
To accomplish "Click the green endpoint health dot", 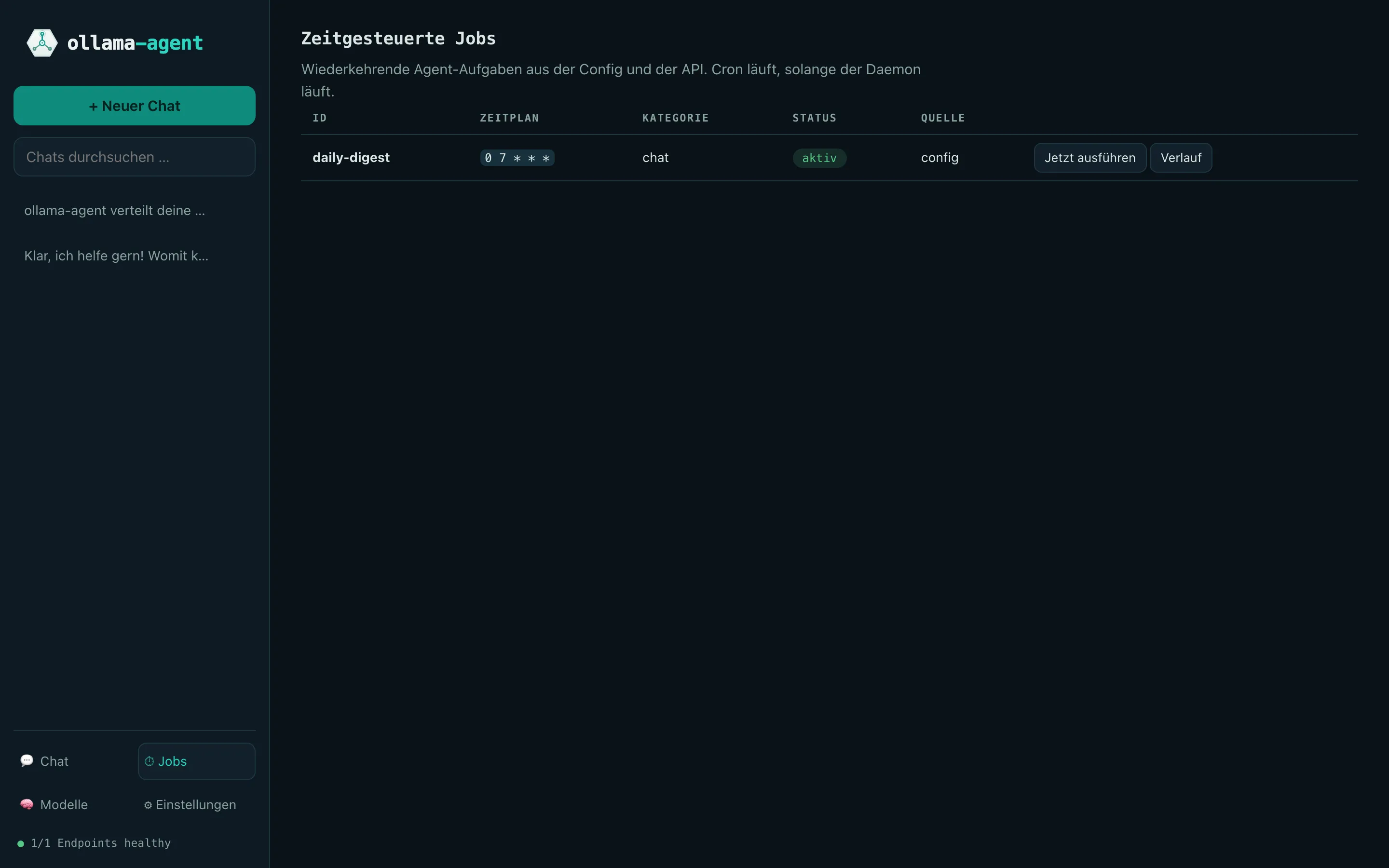I will click(x=21, y=843).
